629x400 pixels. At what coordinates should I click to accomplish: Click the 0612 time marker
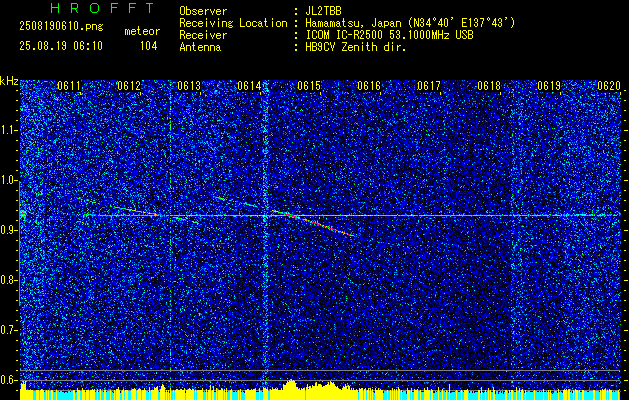click(x=129, y=86)
